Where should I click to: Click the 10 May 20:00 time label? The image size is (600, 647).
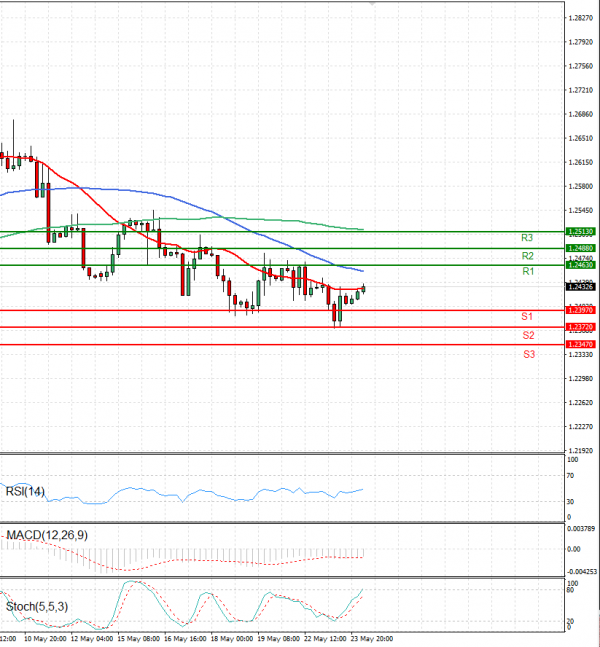(45, 639)
